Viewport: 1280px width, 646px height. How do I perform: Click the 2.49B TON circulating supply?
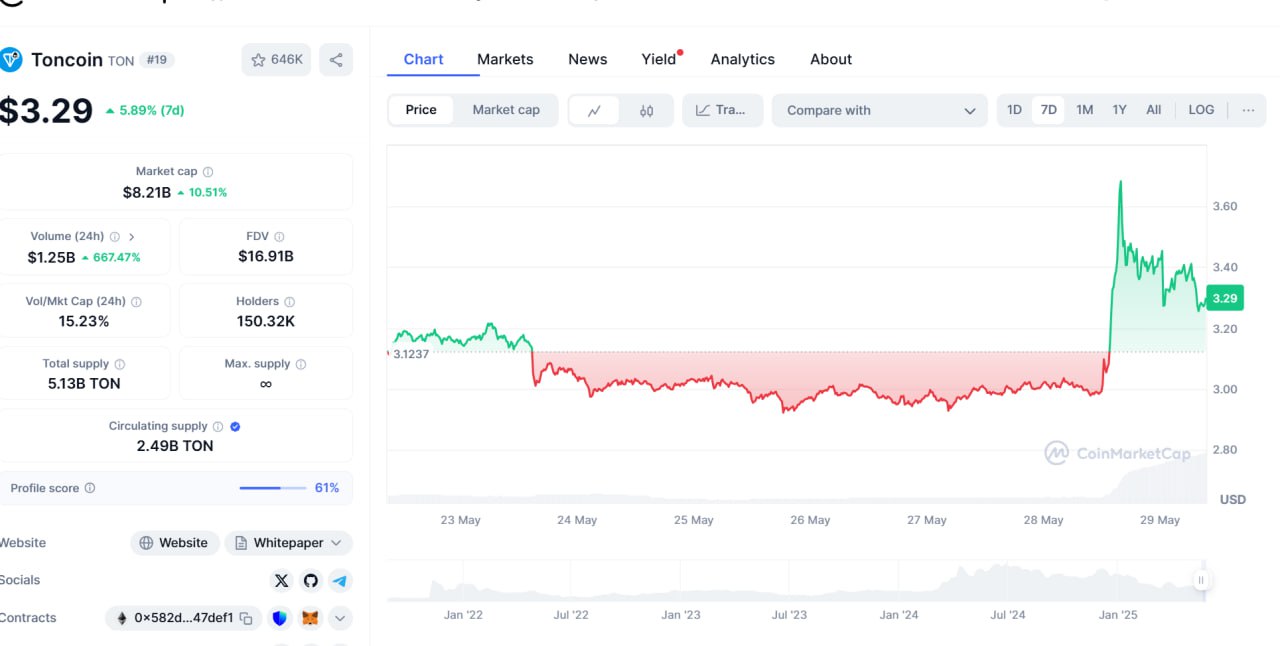(175, 446)
